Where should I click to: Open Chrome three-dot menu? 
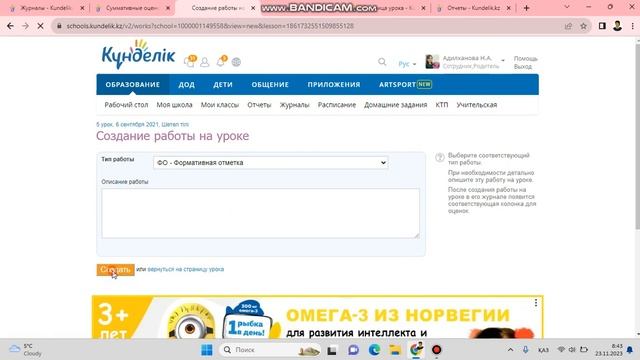pos(633,26)
